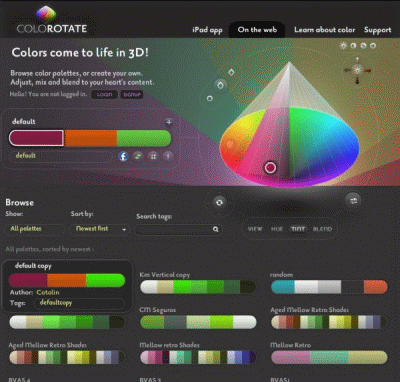Click the last round icon in share row

[x=168, y=156]
